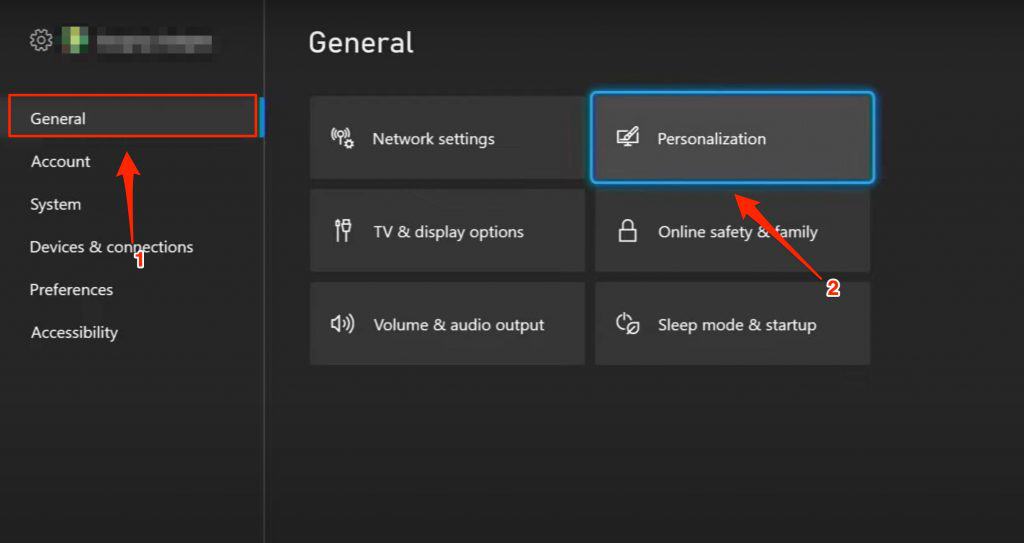The width and height of the screenshot is (1024, 543).
Task: Click the Sleep mode power-leaf icon
Action: [628, 324]
